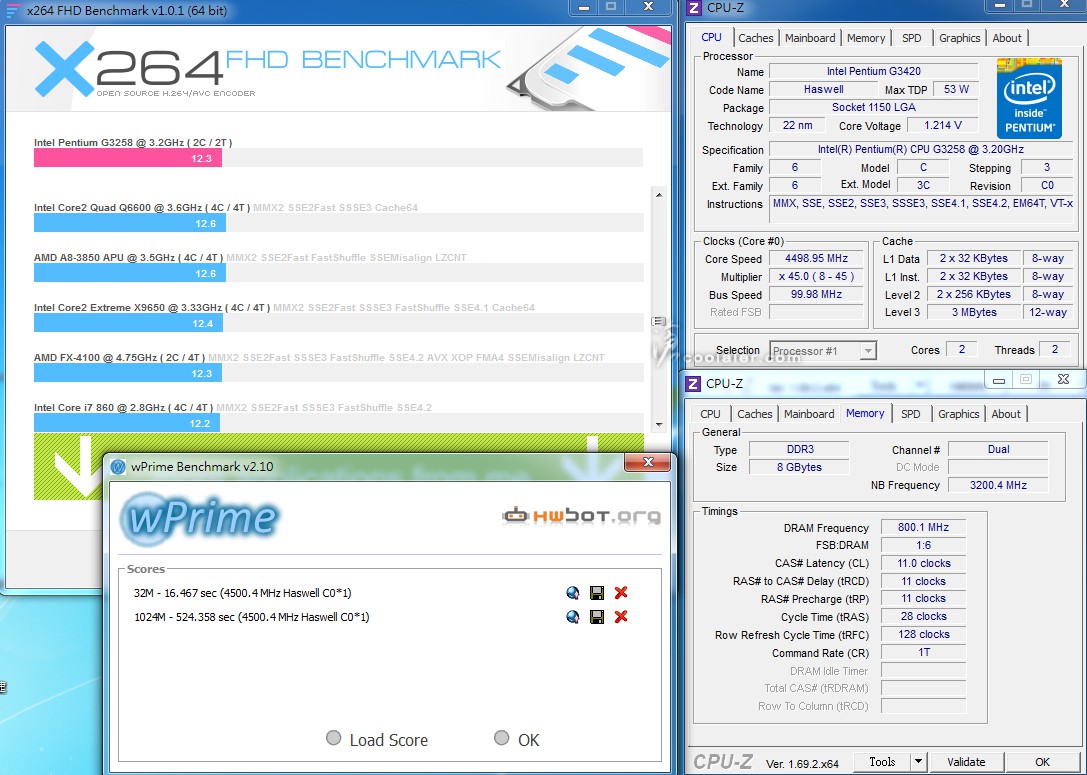Click the Specification G3258 @ 3.20GHz text
The height and width of the screenshot is (775, 1087).
[921, 149]
